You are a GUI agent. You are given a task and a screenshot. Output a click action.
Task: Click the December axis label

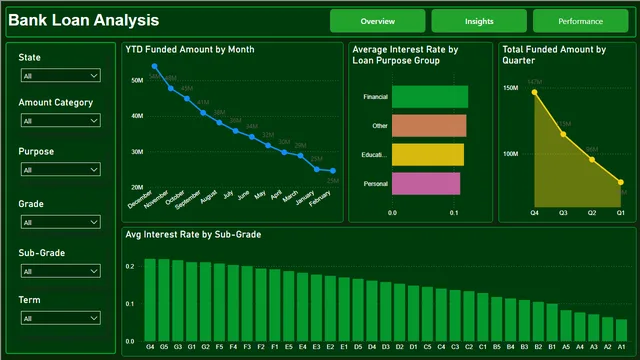(x=140, y=199)
